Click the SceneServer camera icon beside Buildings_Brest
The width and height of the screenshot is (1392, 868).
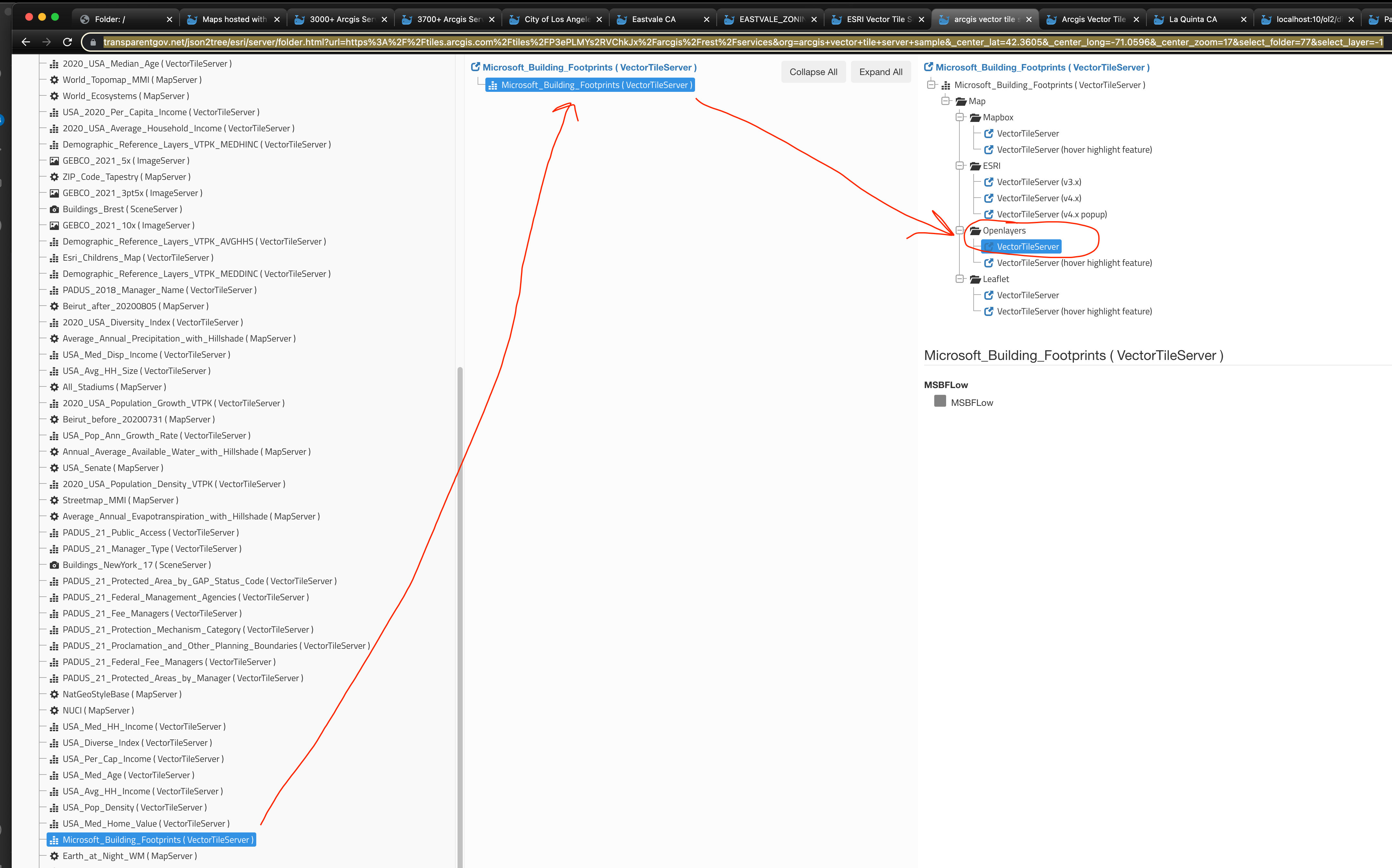[54, 209]
